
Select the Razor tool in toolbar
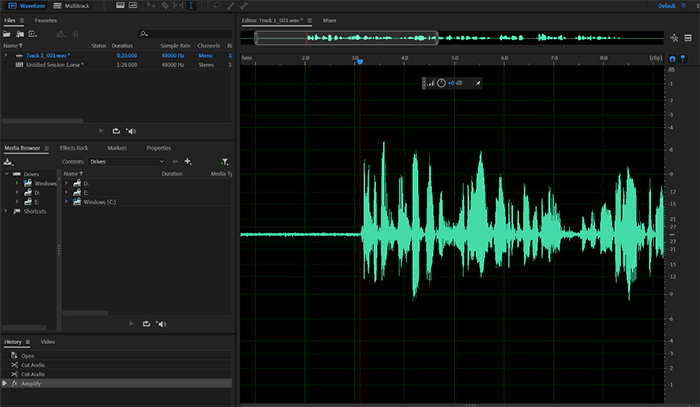click(165, 6)
